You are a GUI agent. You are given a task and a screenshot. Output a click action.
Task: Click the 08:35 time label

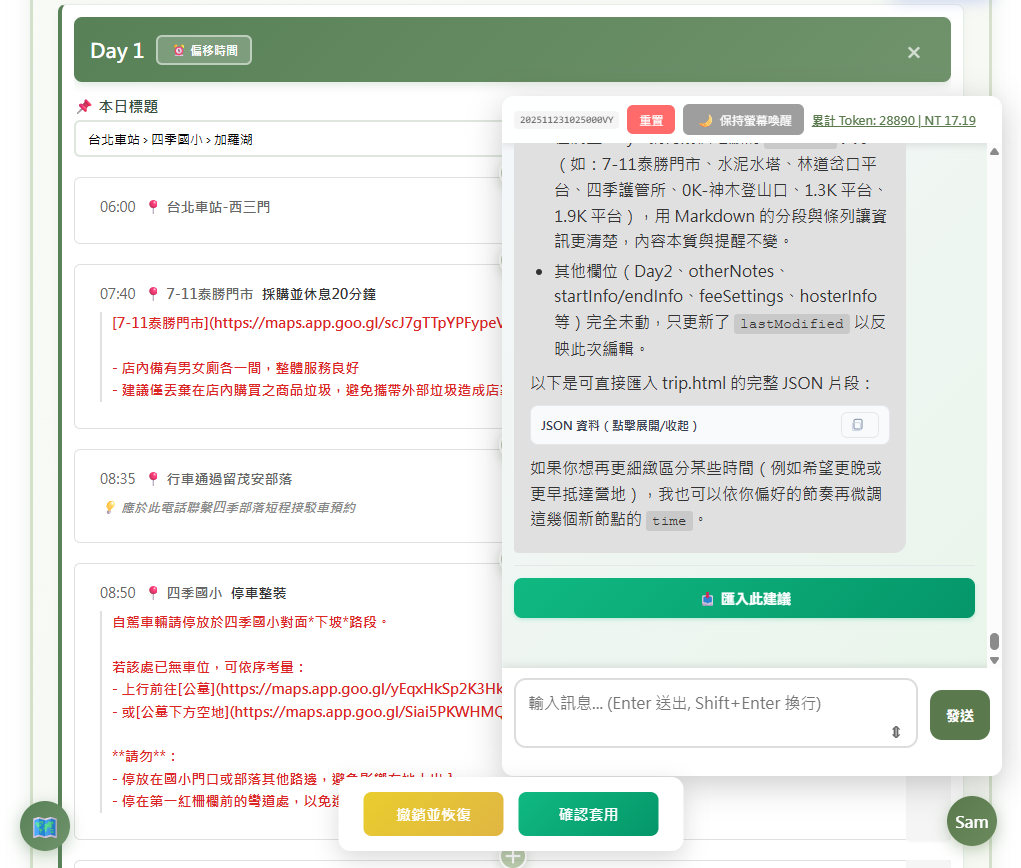tap(118, 479)
